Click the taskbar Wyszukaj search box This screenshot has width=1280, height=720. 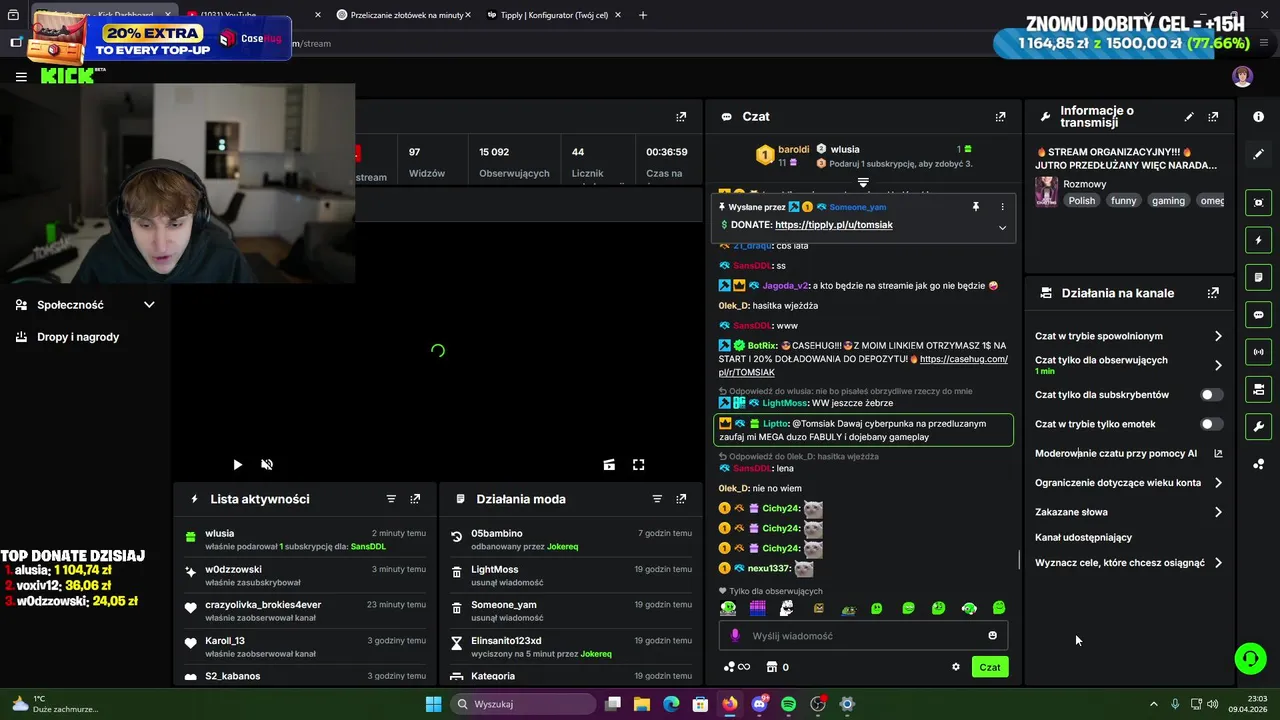coord(521,704)
